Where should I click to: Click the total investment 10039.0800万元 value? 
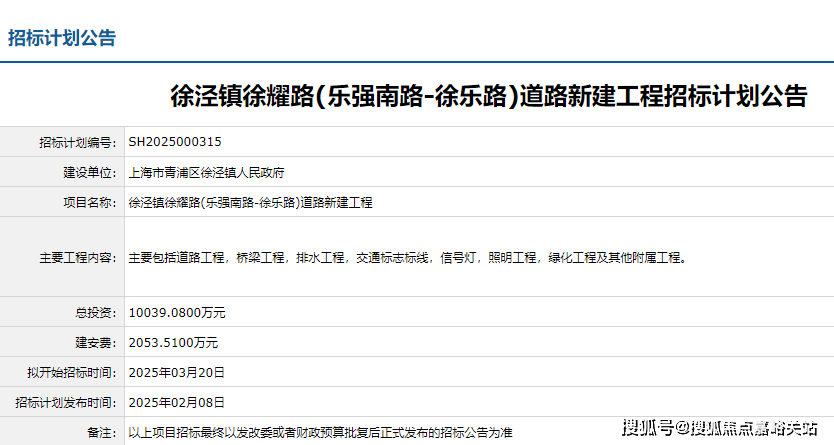tap(177, 312)
